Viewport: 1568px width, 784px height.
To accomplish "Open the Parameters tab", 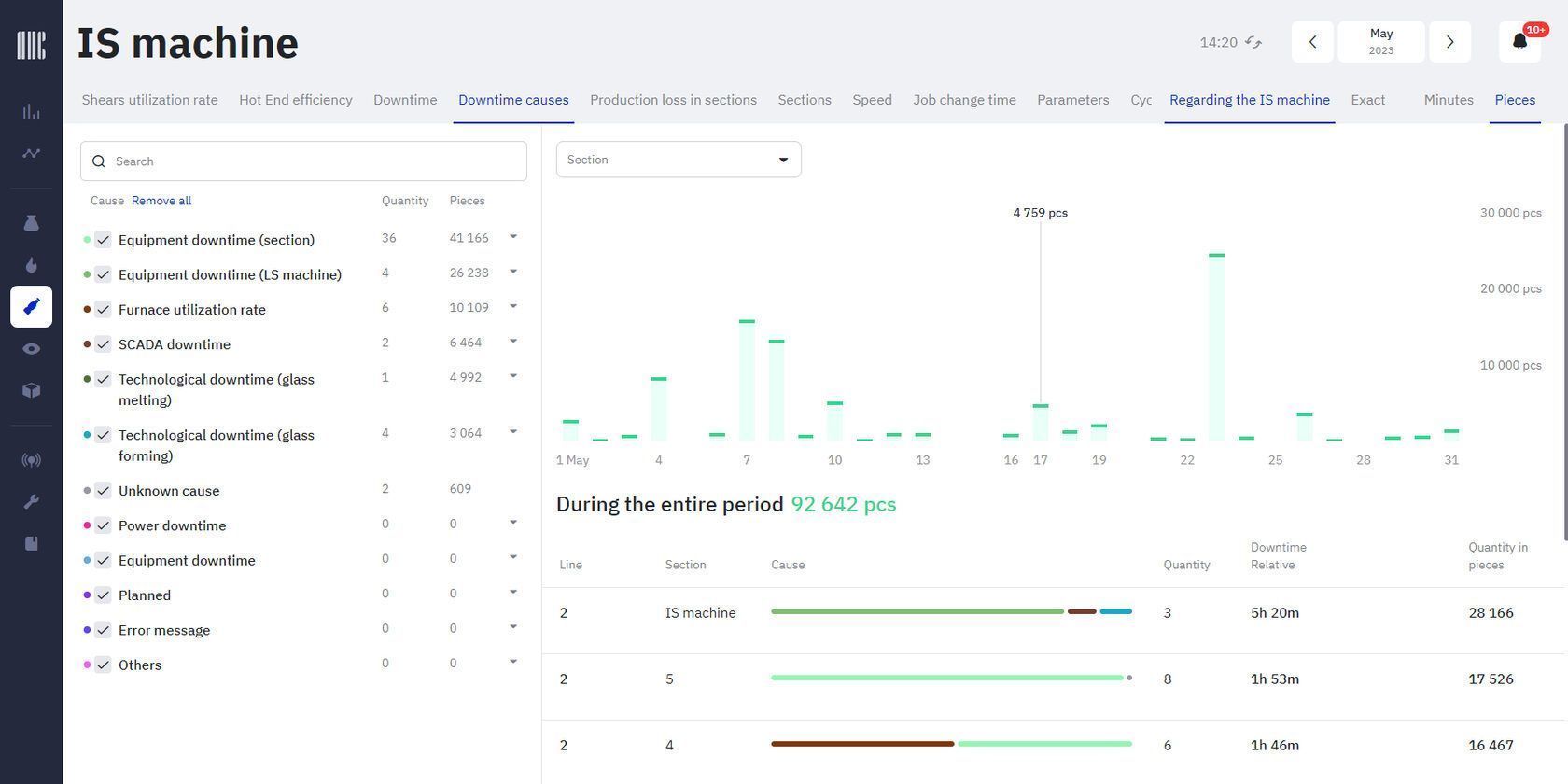I will tap(1073, 100).
